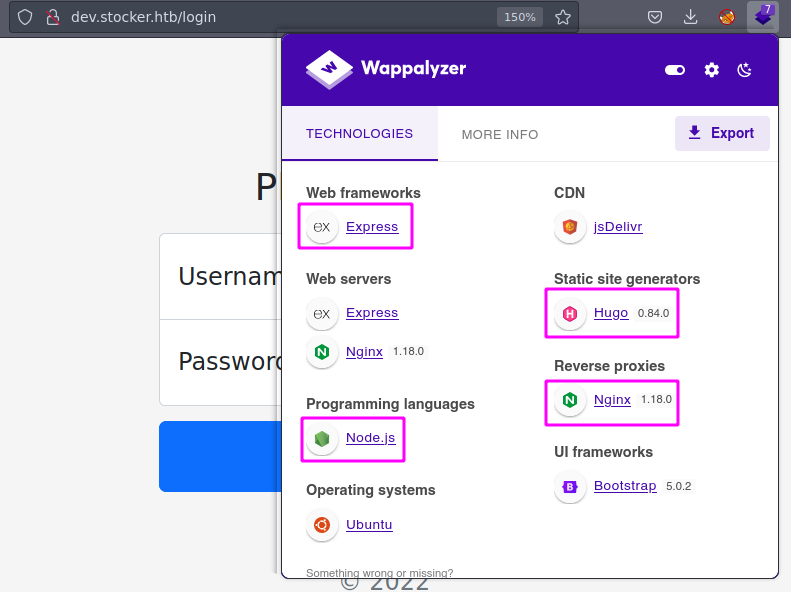791x592 pixels.
Task: Open the Bootstrap link
Action: tap(625, 486)
